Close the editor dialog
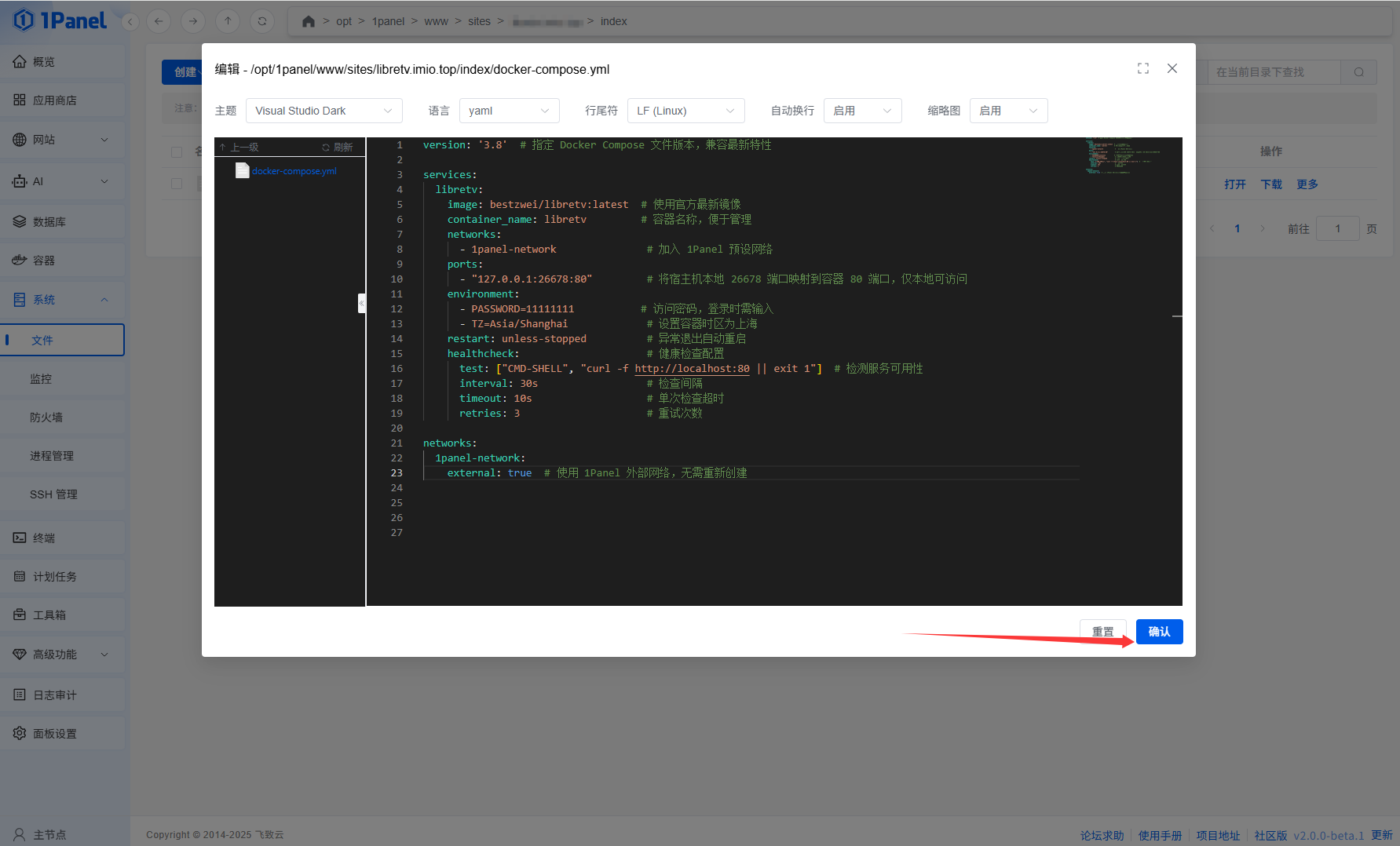The width and height of the screenshot is (1400, 846). pos(1172,68)
